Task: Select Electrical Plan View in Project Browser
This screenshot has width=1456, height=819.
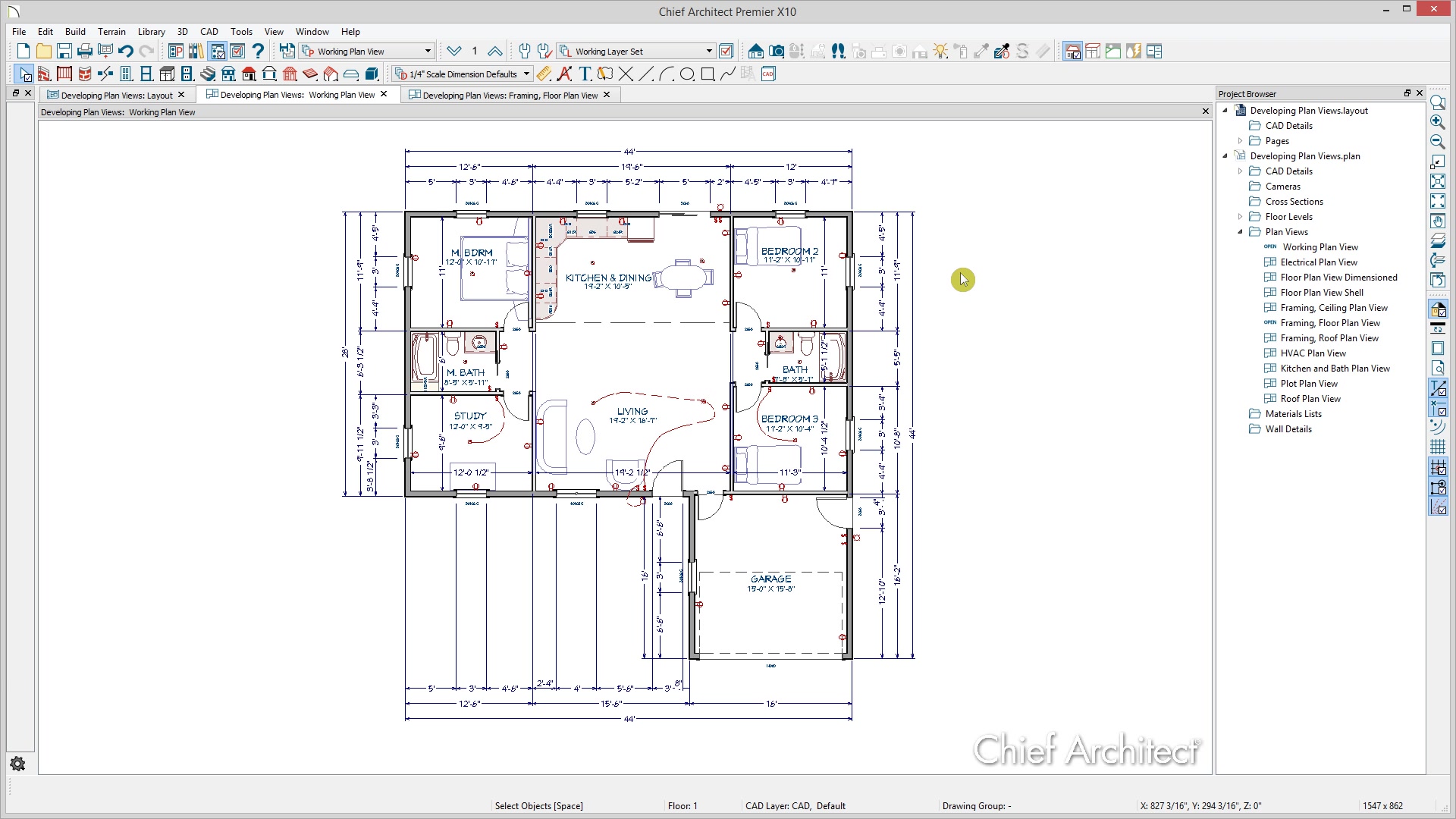Action: pyautogui.click(x=1318, y=262)
